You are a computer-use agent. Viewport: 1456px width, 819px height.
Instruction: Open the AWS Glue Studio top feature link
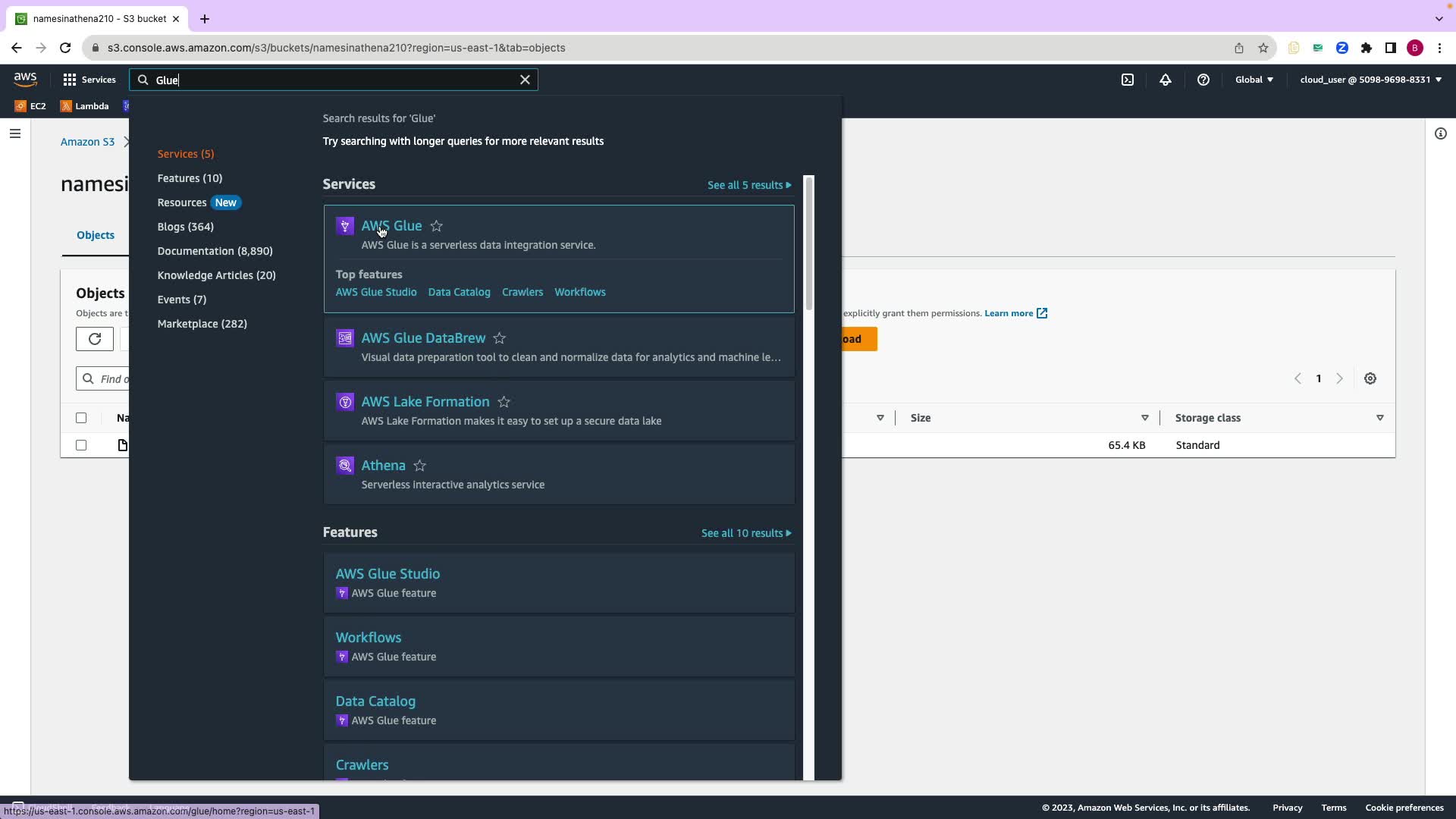pyautogui.click(x=376, y=292)
